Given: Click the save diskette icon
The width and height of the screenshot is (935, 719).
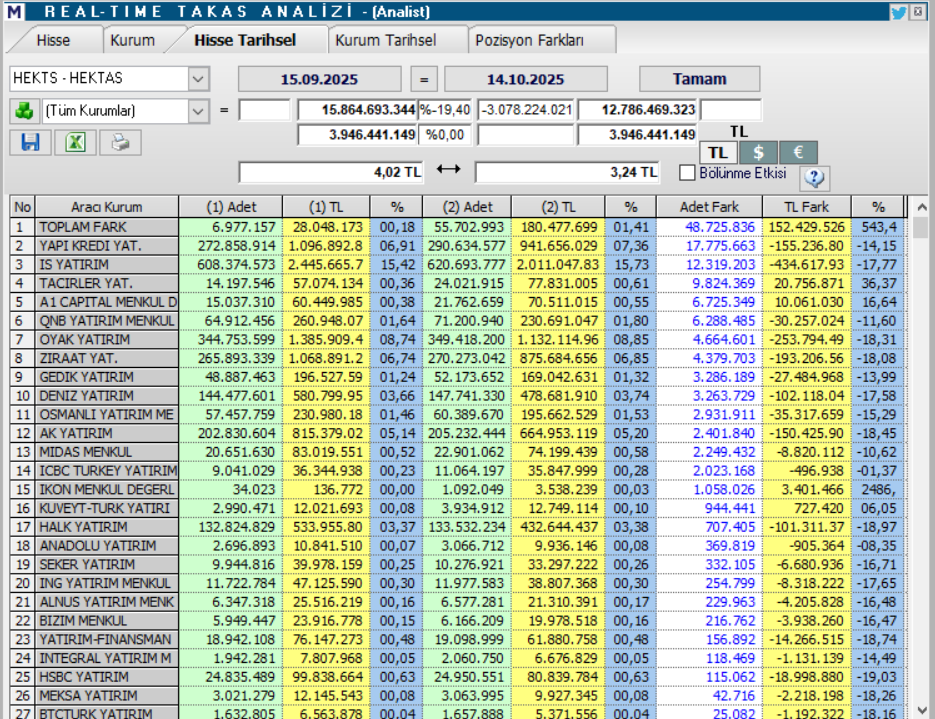Looking at the screenshot, I should 28,142.
